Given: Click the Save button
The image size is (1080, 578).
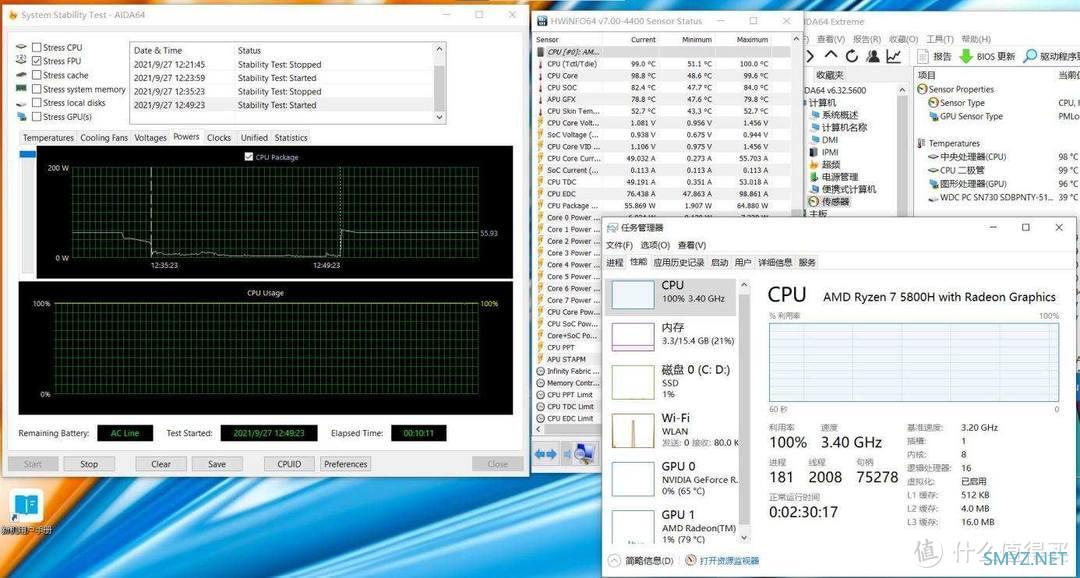Looking at the screenshot, I should (x=217, y=464).
